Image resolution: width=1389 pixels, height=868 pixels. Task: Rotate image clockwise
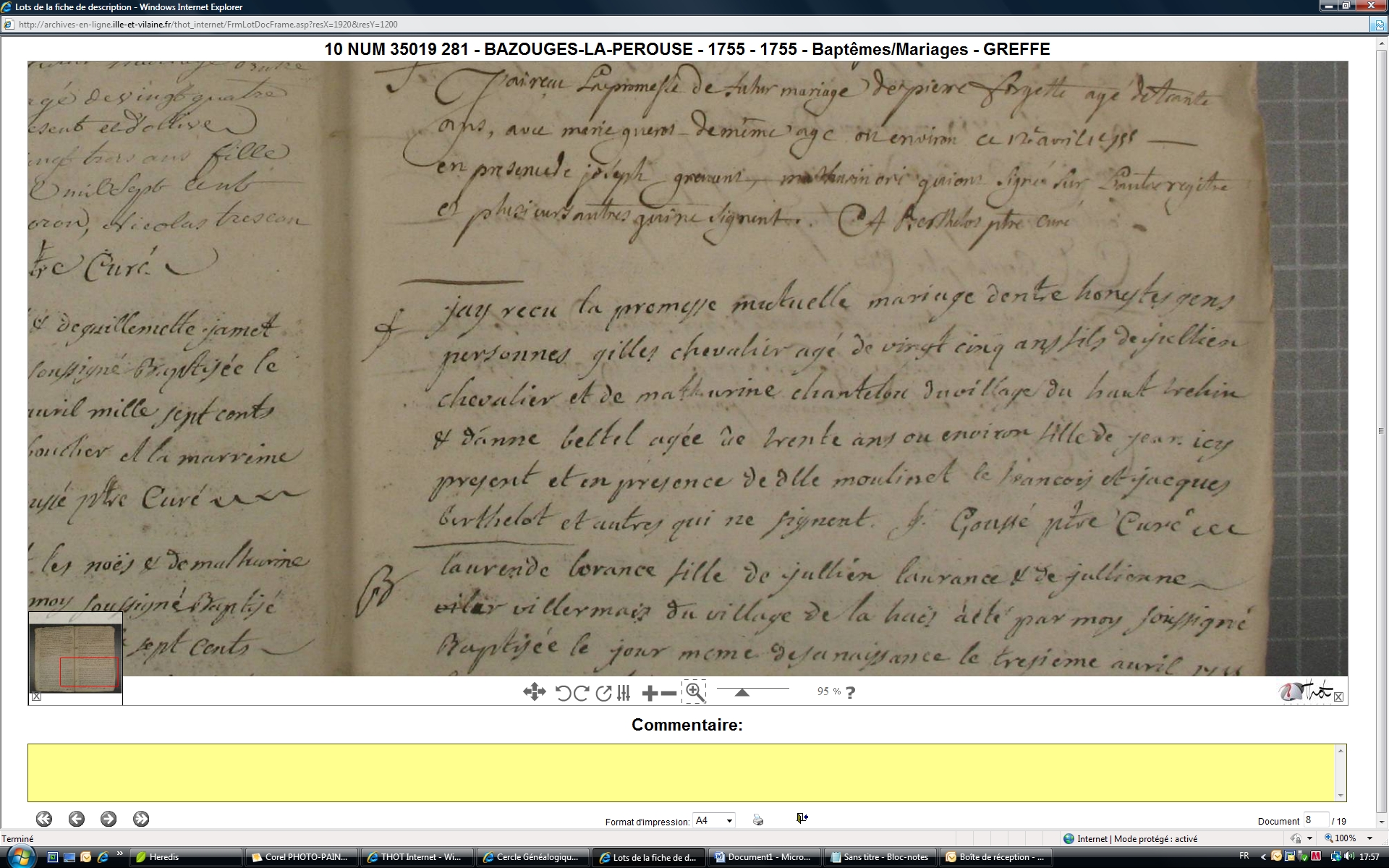pyautogui.click(x=581, y=693)
